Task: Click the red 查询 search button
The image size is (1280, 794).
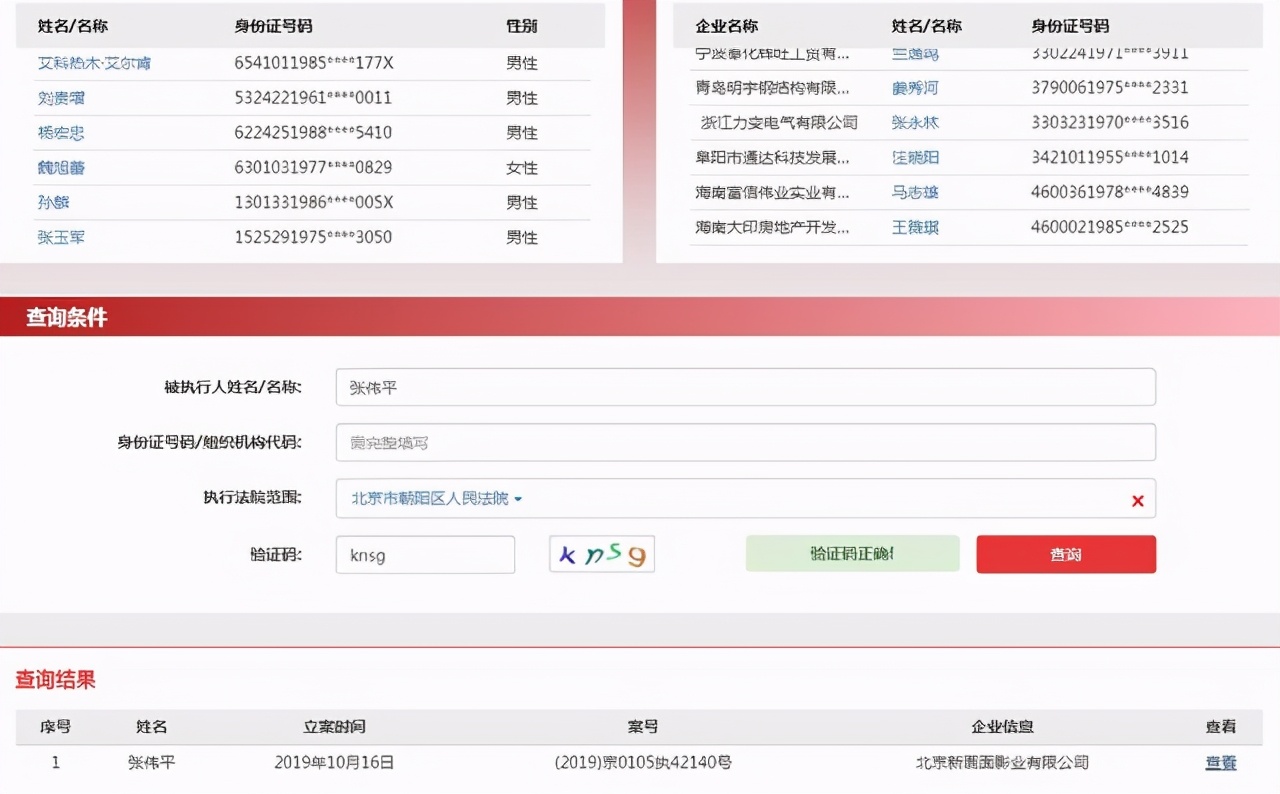Action: pyautogui.click(x=1066, y=554)
